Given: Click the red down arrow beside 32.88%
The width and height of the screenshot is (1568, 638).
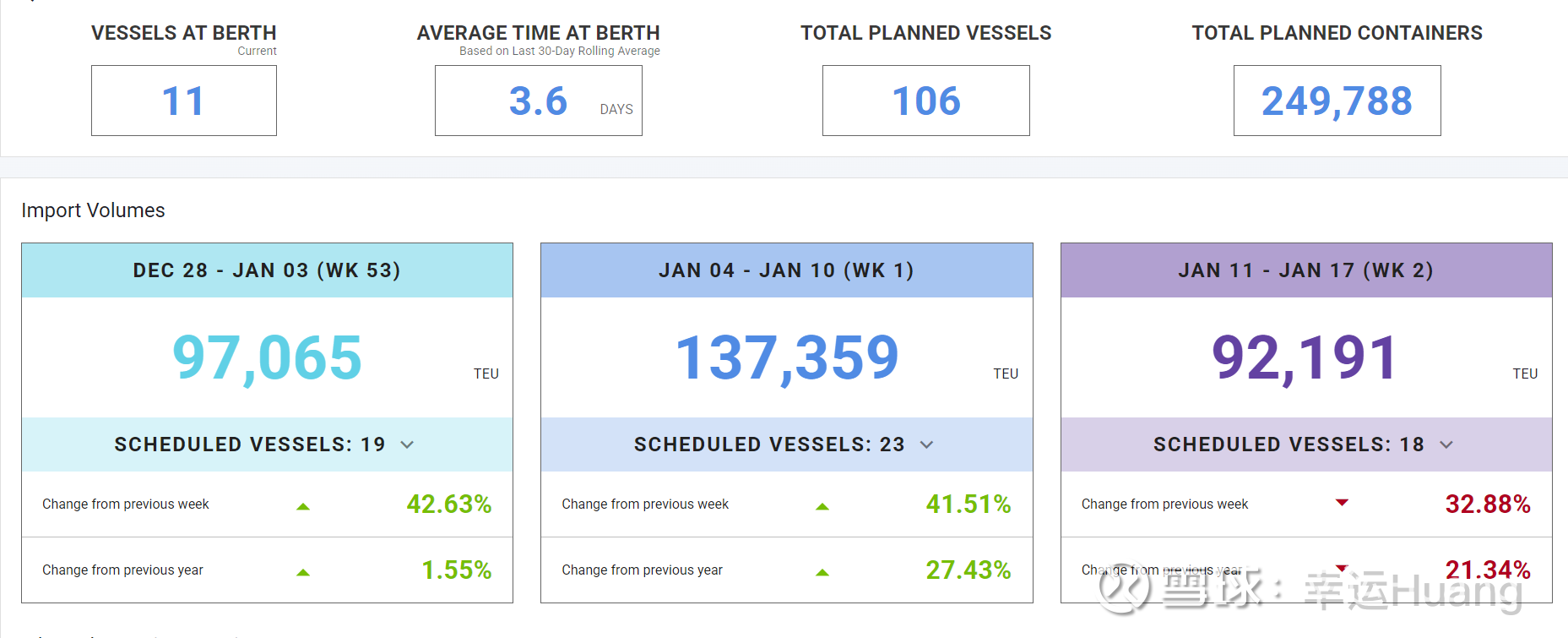Looking at the screenshot, I should (1342, 503).
